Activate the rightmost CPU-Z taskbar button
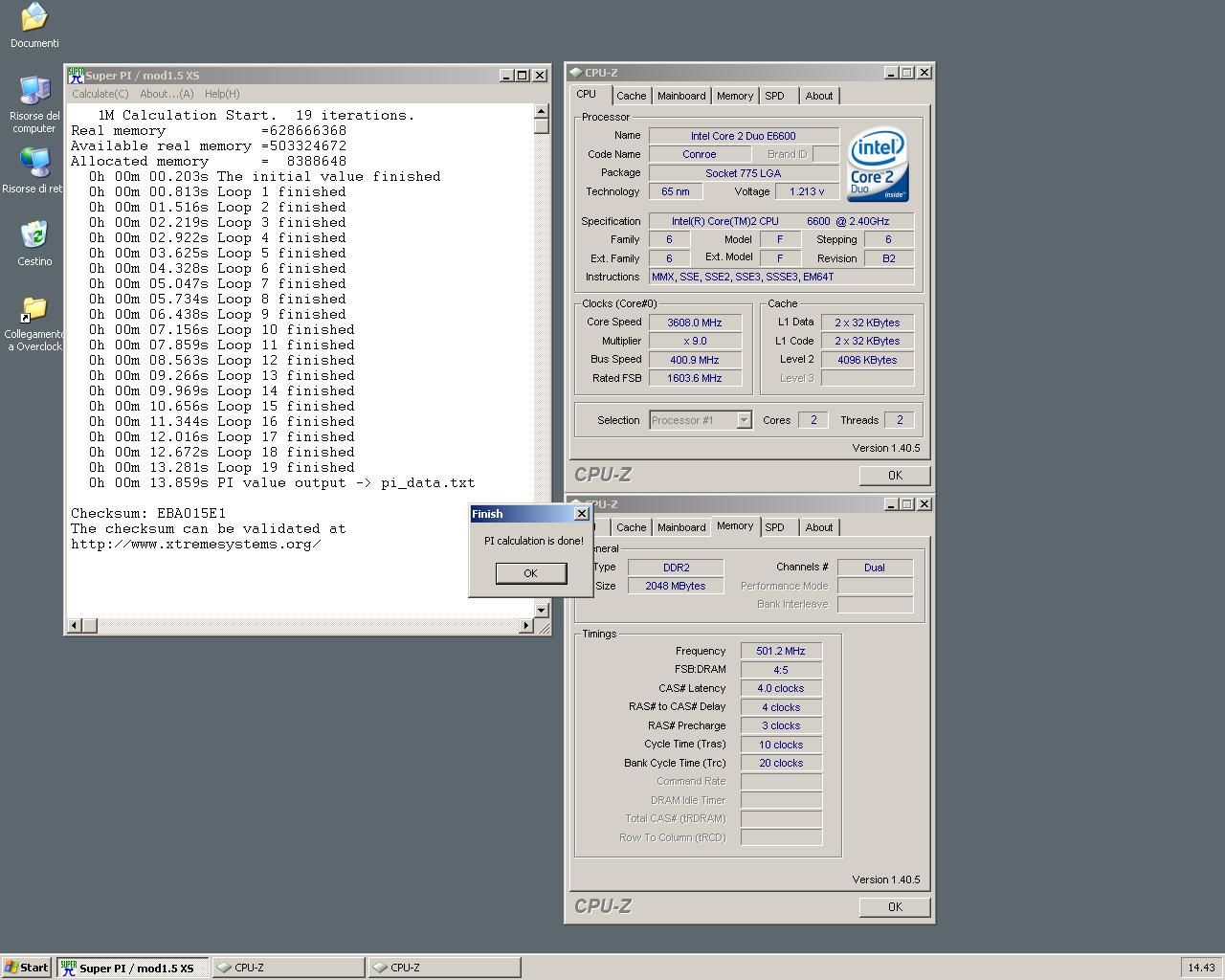This screenshot has width=1225, height=980. coord(444,968)
